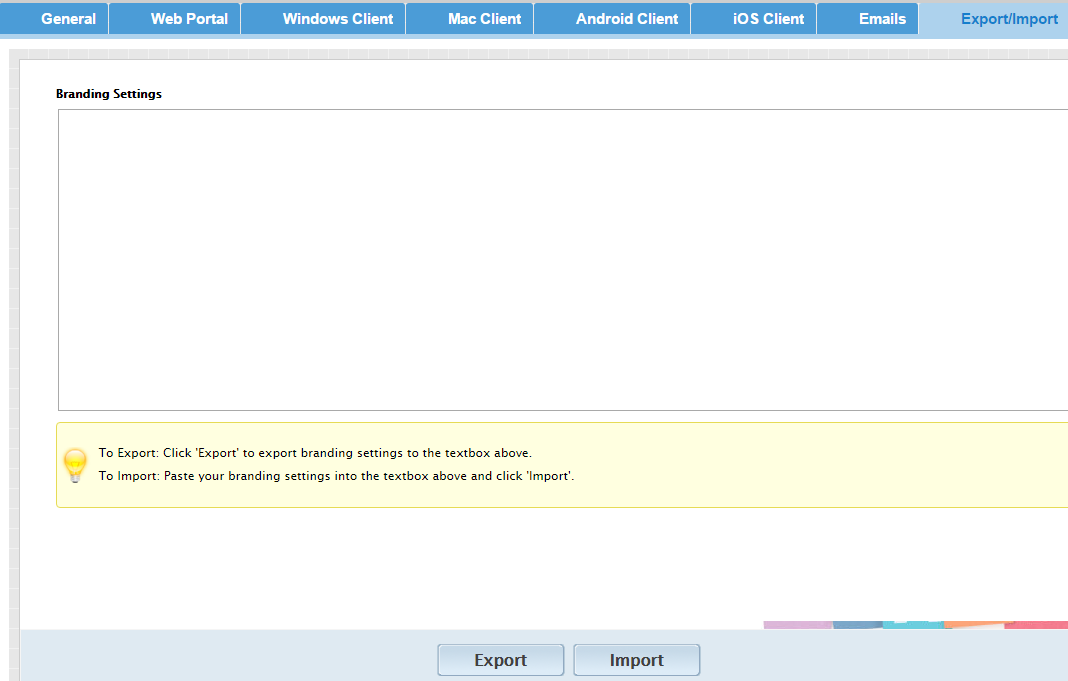Click the Import button
Screen dimensions: 1068x681
637,660
